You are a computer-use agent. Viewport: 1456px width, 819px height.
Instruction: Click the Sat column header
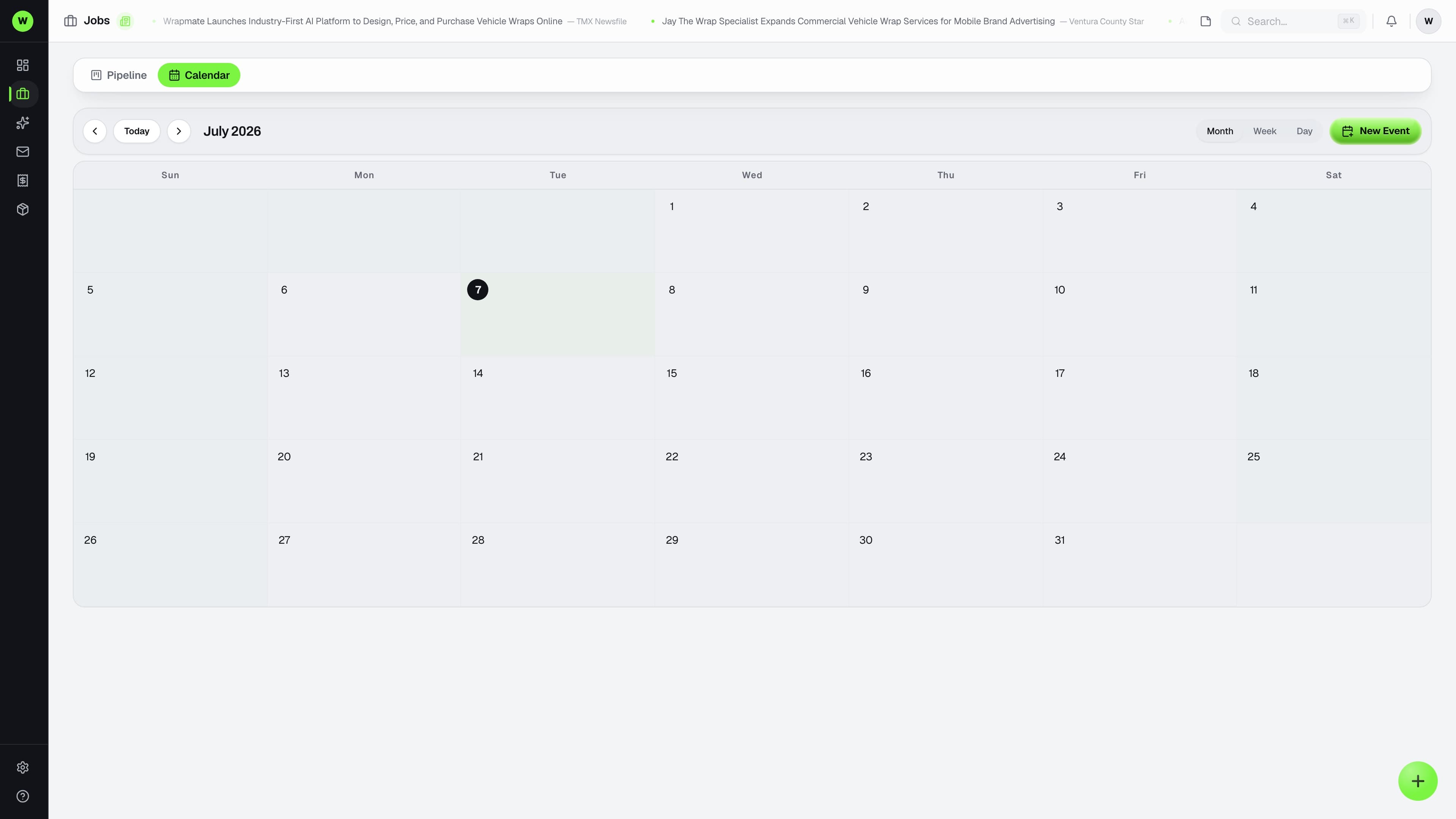pos(1334,175)
